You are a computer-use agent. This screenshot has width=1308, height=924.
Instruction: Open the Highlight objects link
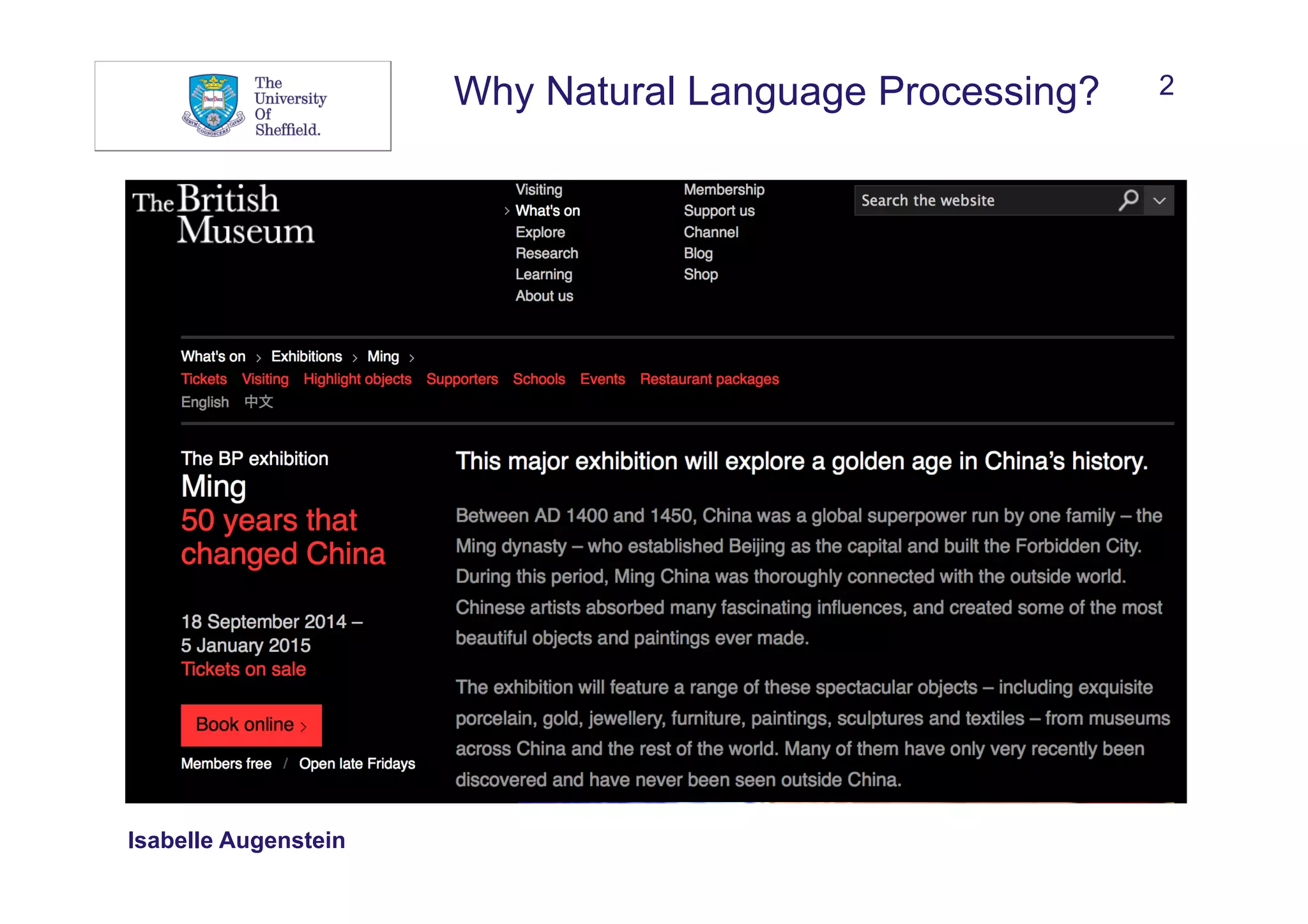click(357, 379)
